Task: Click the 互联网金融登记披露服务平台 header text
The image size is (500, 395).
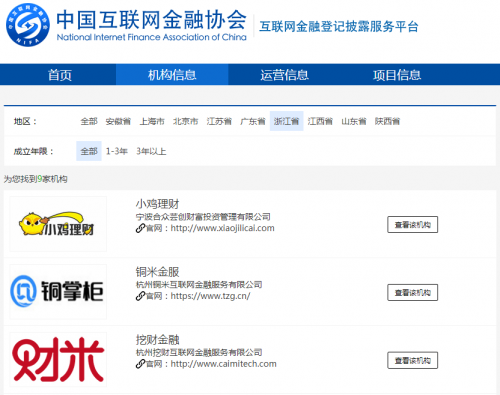Action: click(339, 27)
